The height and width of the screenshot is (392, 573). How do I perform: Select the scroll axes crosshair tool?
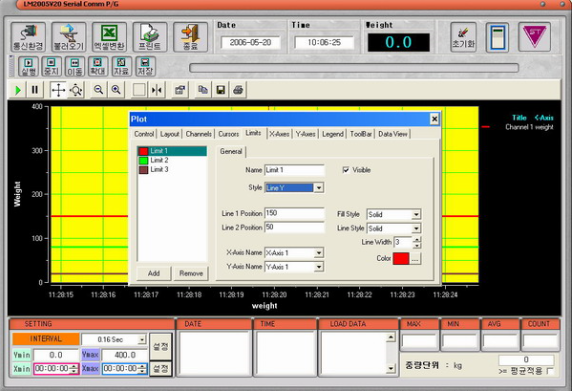pos(58,90)
